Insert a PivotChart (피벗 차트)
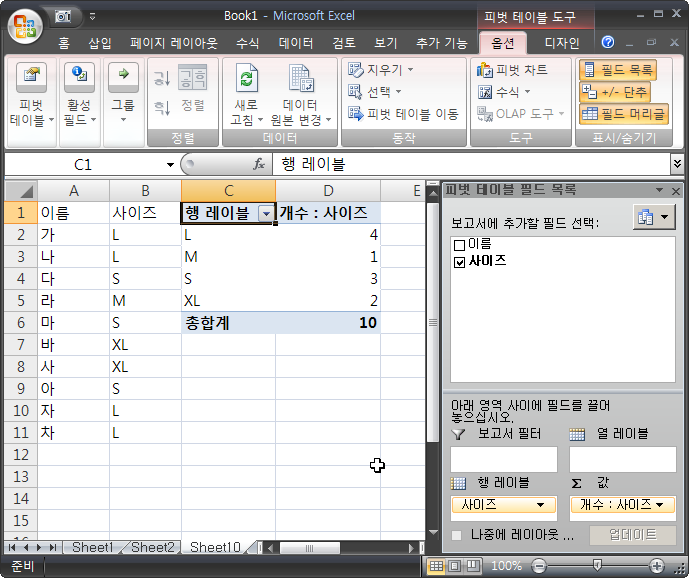The height and width of the screenshot is (578, 689). tap(512, 69)
